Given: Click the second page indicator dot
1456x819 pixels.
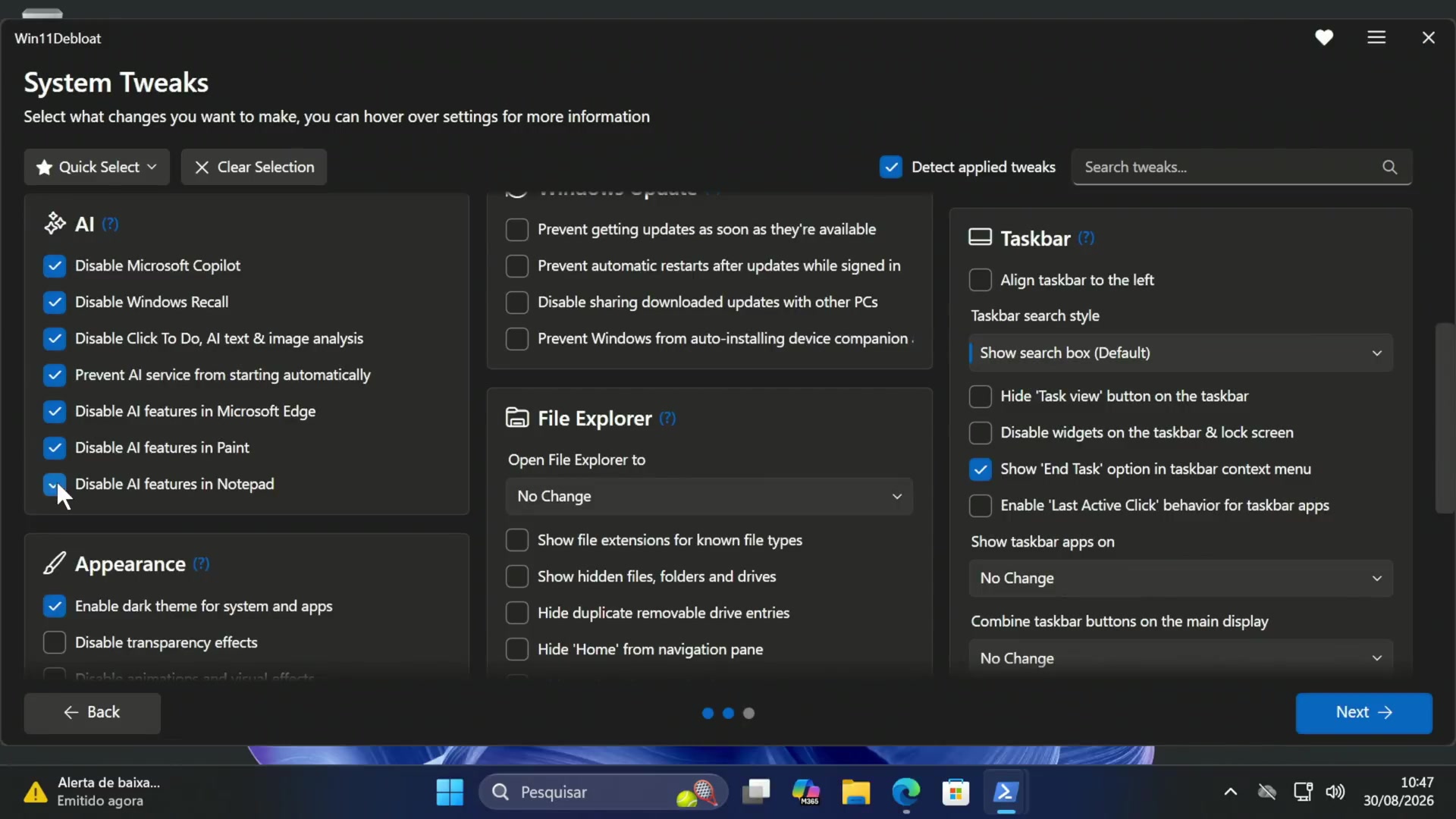Looking at the screenshot, I should [728, 713].
